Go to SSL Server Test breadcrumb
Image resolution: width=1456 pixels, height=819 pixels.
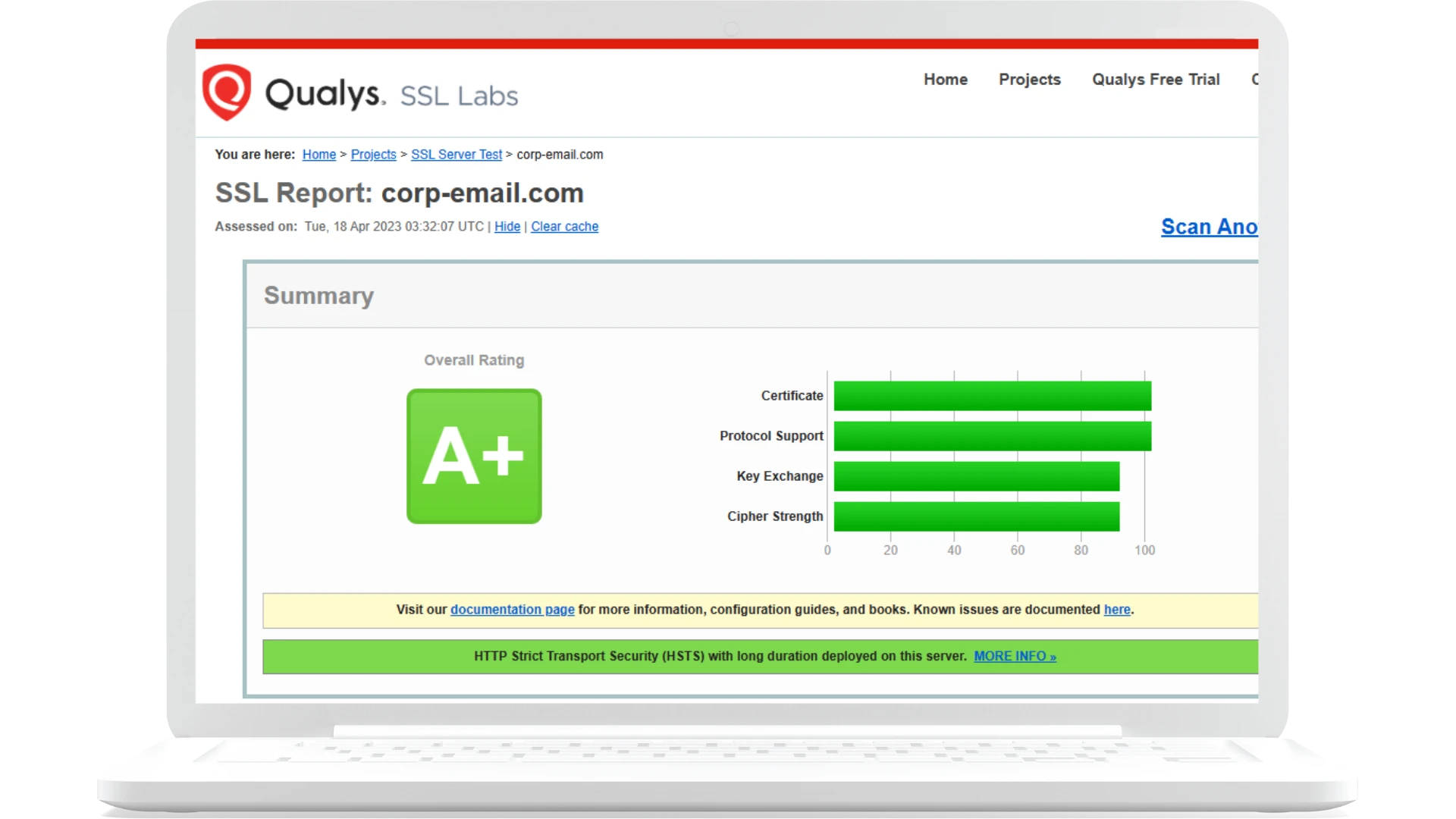[456, 155]
